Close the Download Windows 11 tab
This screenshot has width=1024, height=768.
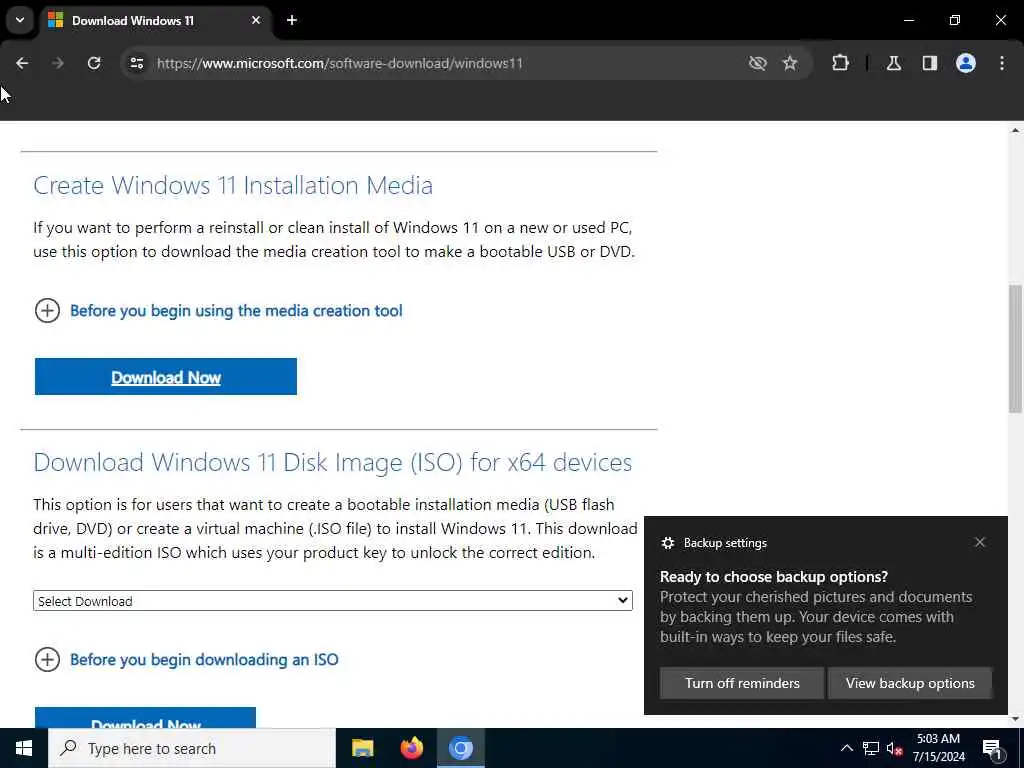(x=256, y=20)
